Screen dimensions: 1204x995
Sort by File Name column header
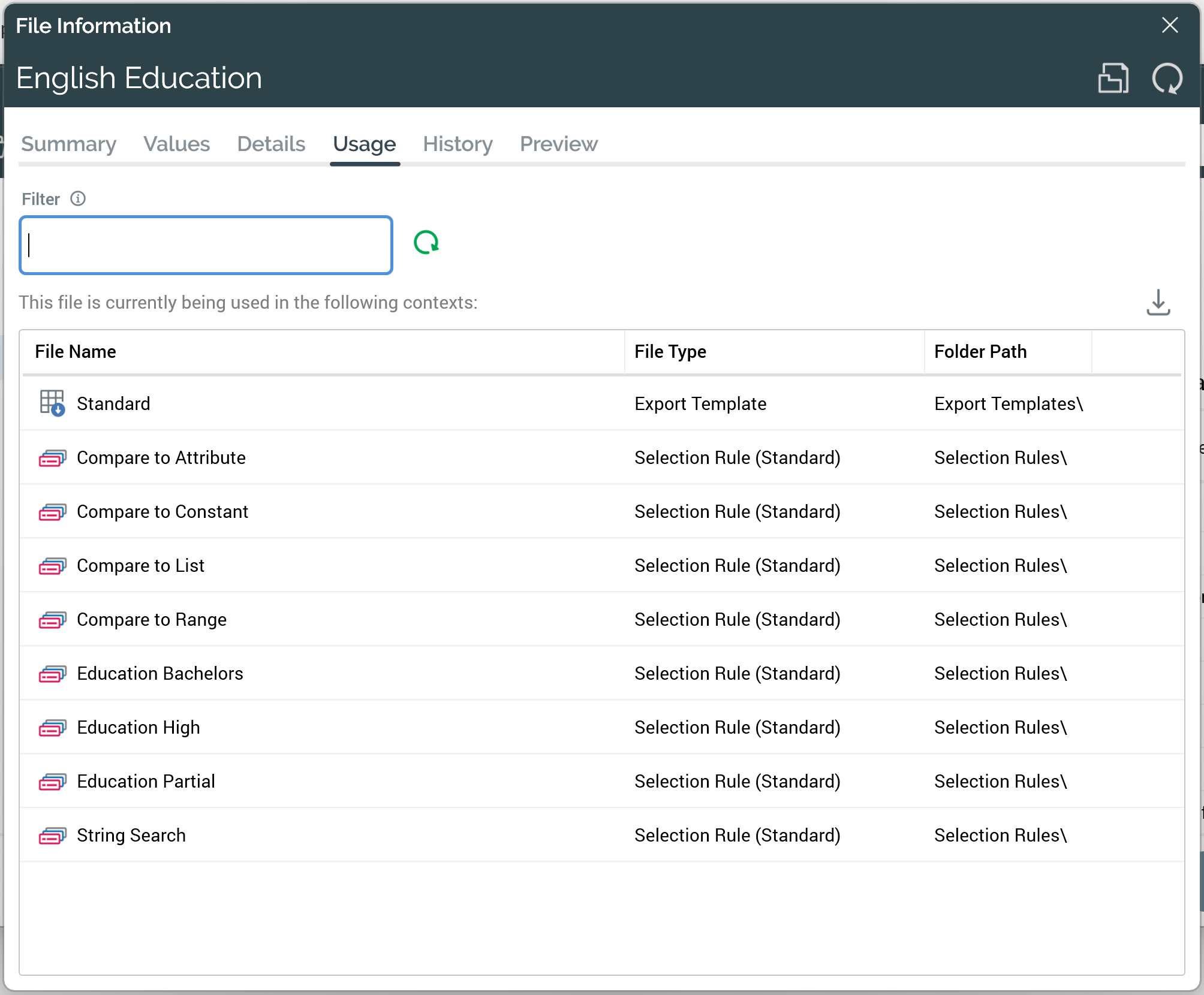(x=76, y=352)
